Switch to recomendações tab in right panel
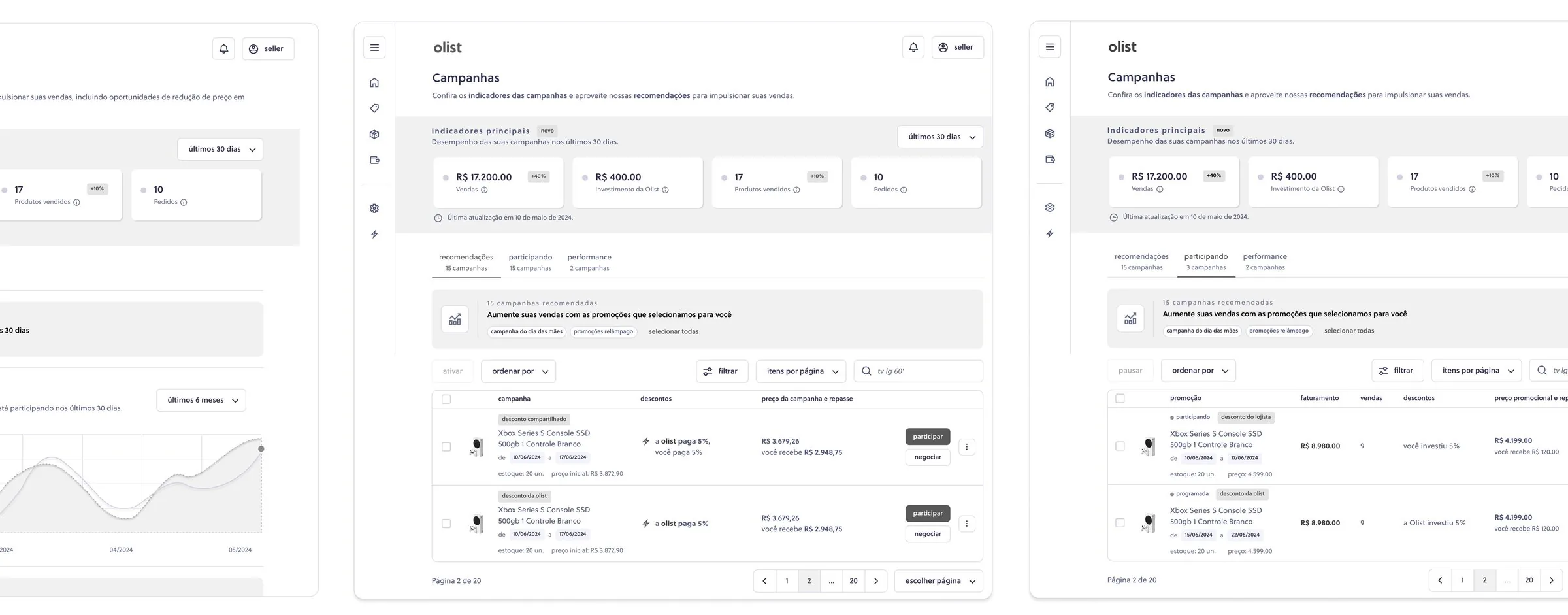1568x615 pixels. click(1141, 262)
